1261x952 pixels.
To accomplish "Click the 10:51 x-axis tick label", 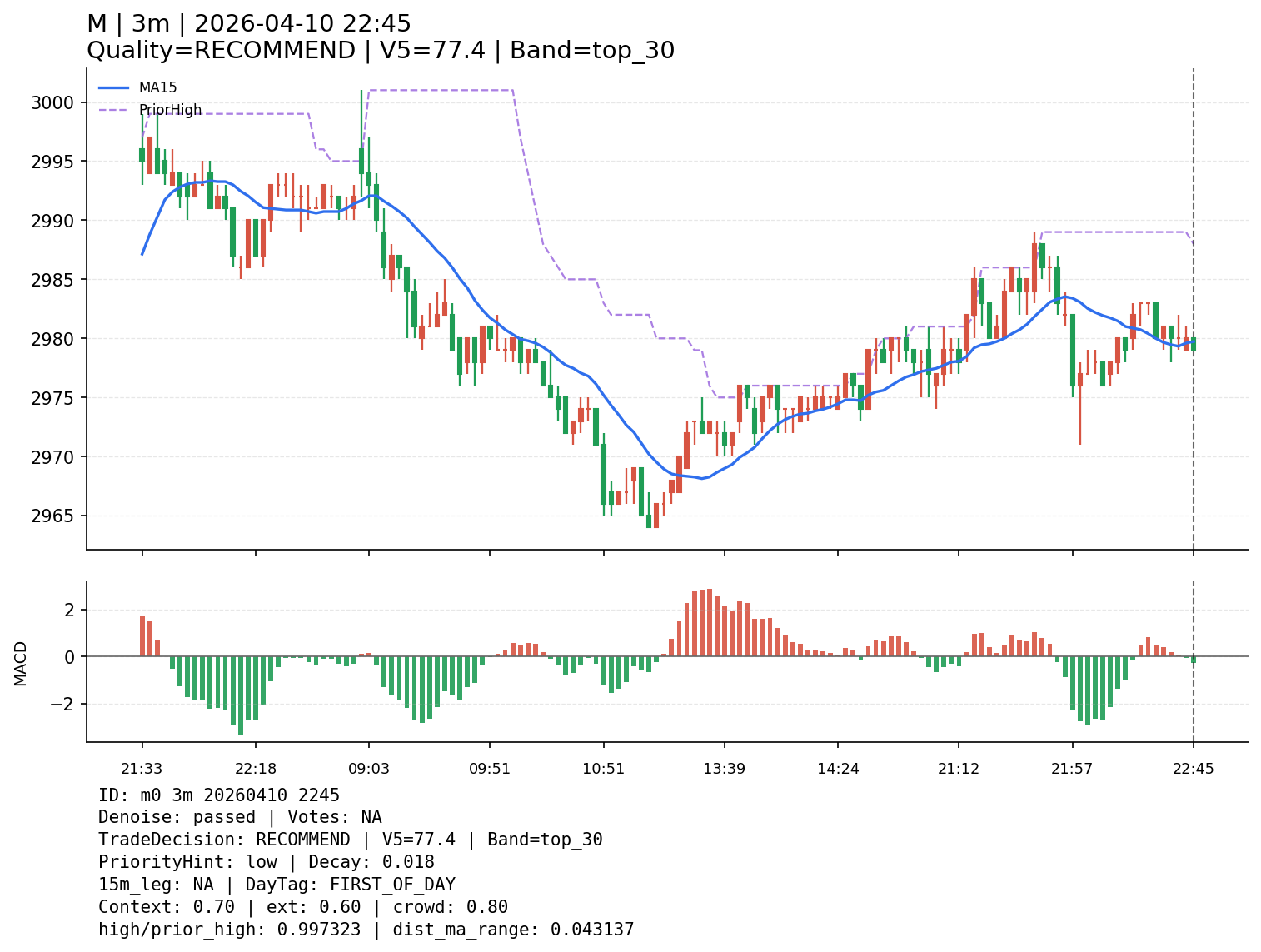I will 603,769.
